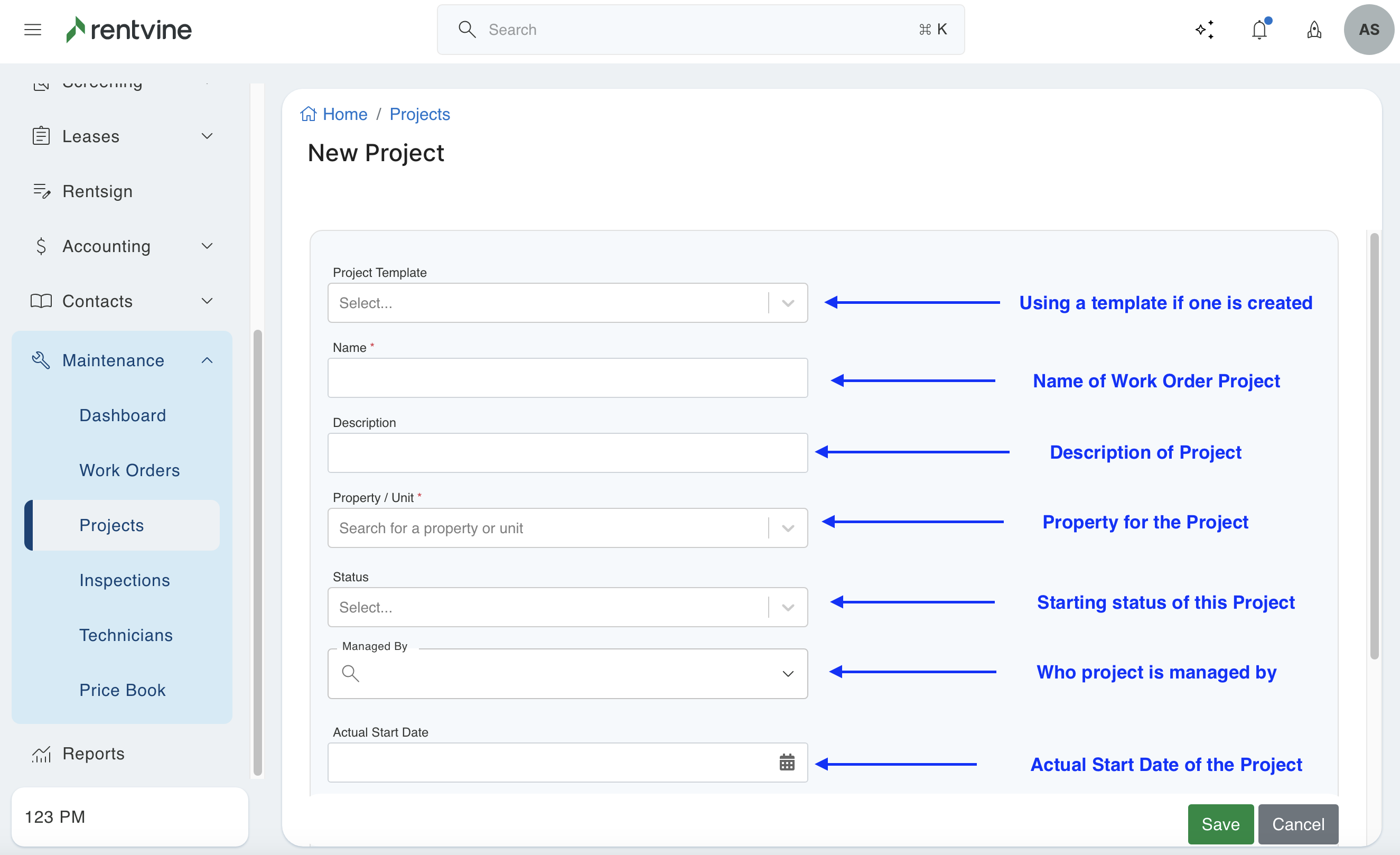Click the Projects breadcrumb link
Image resolution: width=1400 pixels, height=855 pixels.
[419, 114]
